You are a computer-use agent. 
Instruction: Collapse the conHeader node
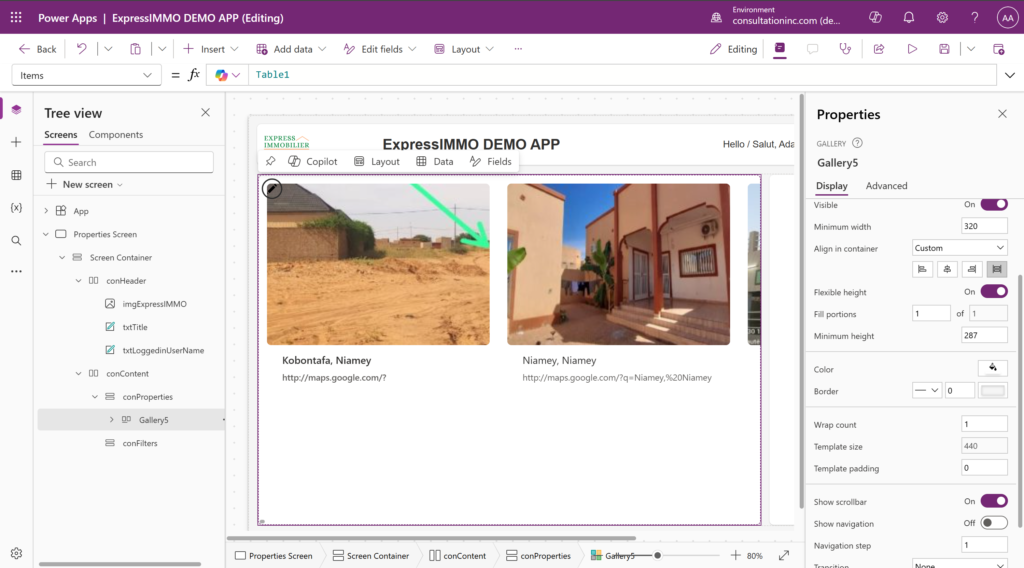(78, 281)
